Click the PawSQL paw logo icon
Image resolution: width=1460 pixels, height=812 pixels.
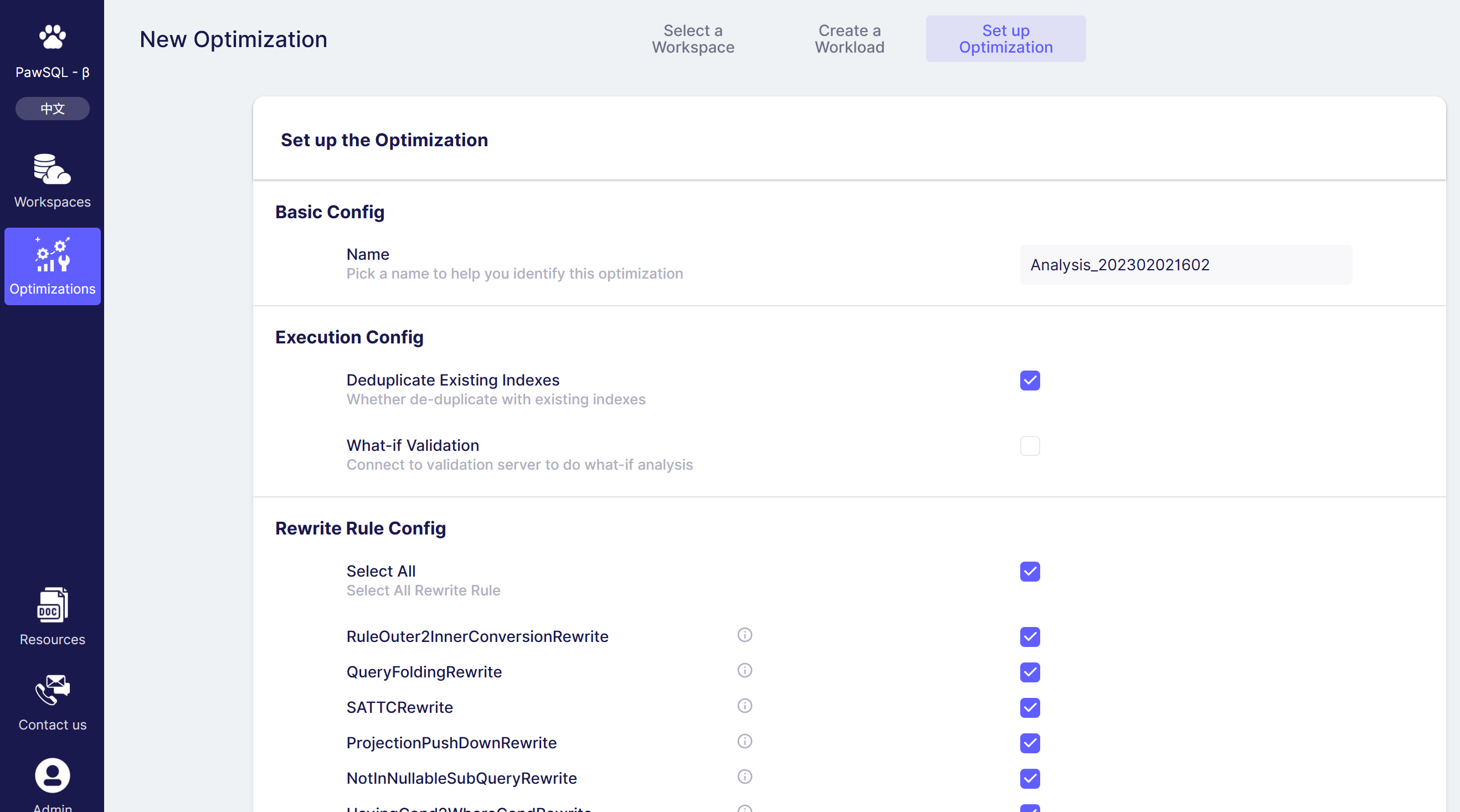(x=52, y=38)
